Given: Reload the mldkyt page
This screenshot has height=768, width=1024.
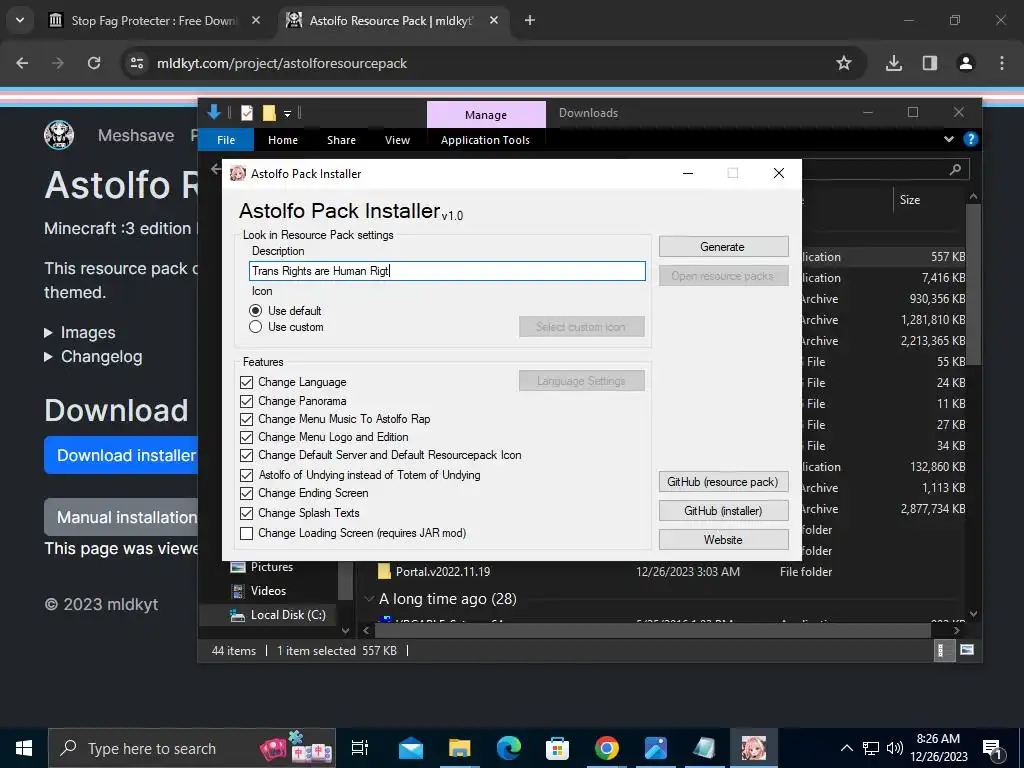Looking at the screenshot, I should click(x=94, y=63).
